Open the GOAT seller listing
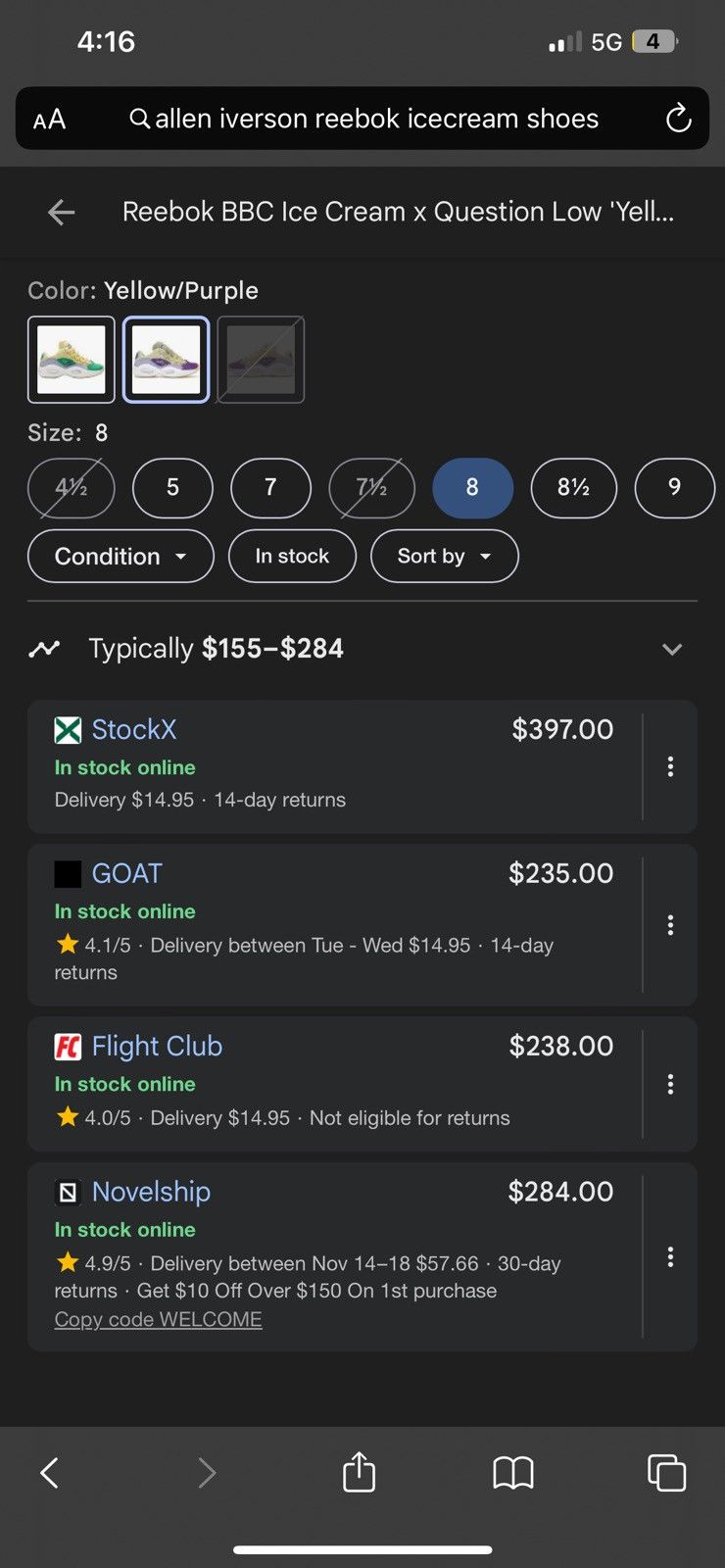725x1568 pixels. point(126,873)
